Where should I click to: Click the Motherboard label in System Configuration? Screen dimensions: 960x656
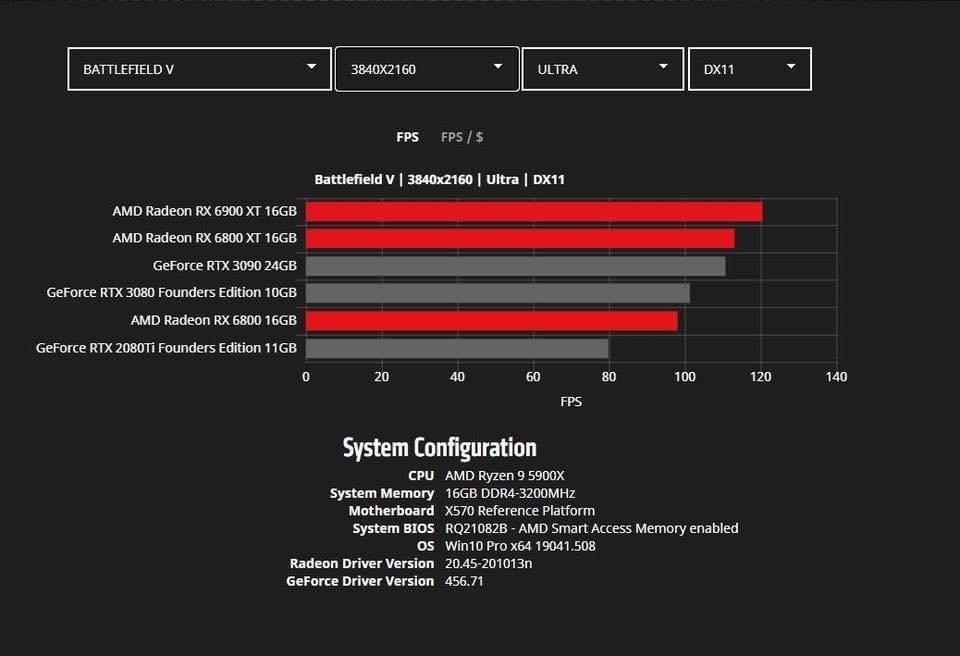[391, 511]
